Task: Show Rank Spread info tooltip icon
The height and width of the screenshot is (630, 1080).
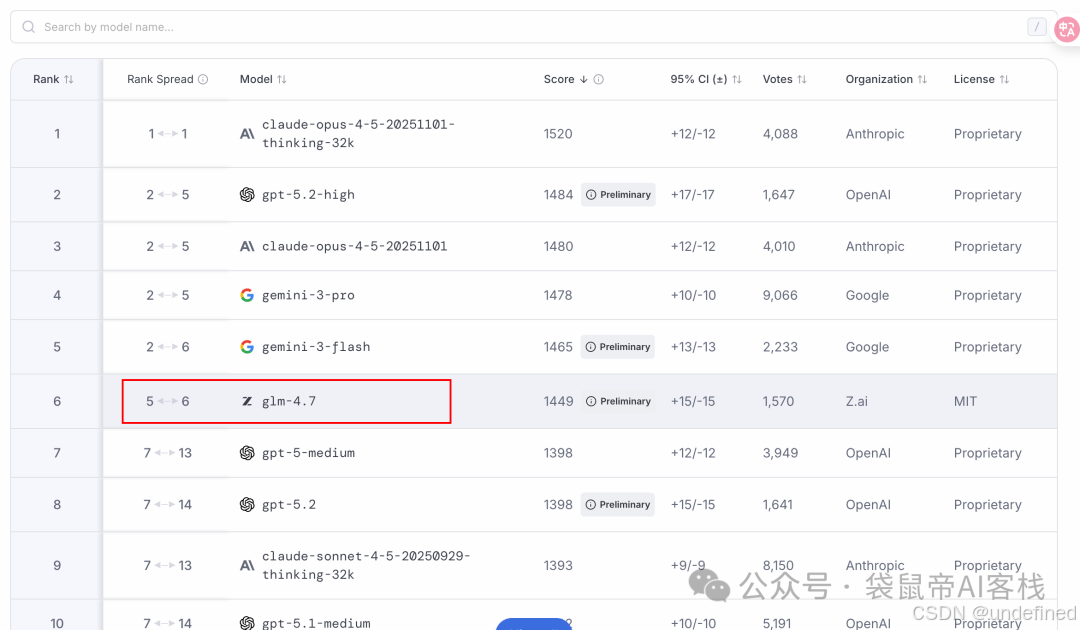Action: click(203, 79)
